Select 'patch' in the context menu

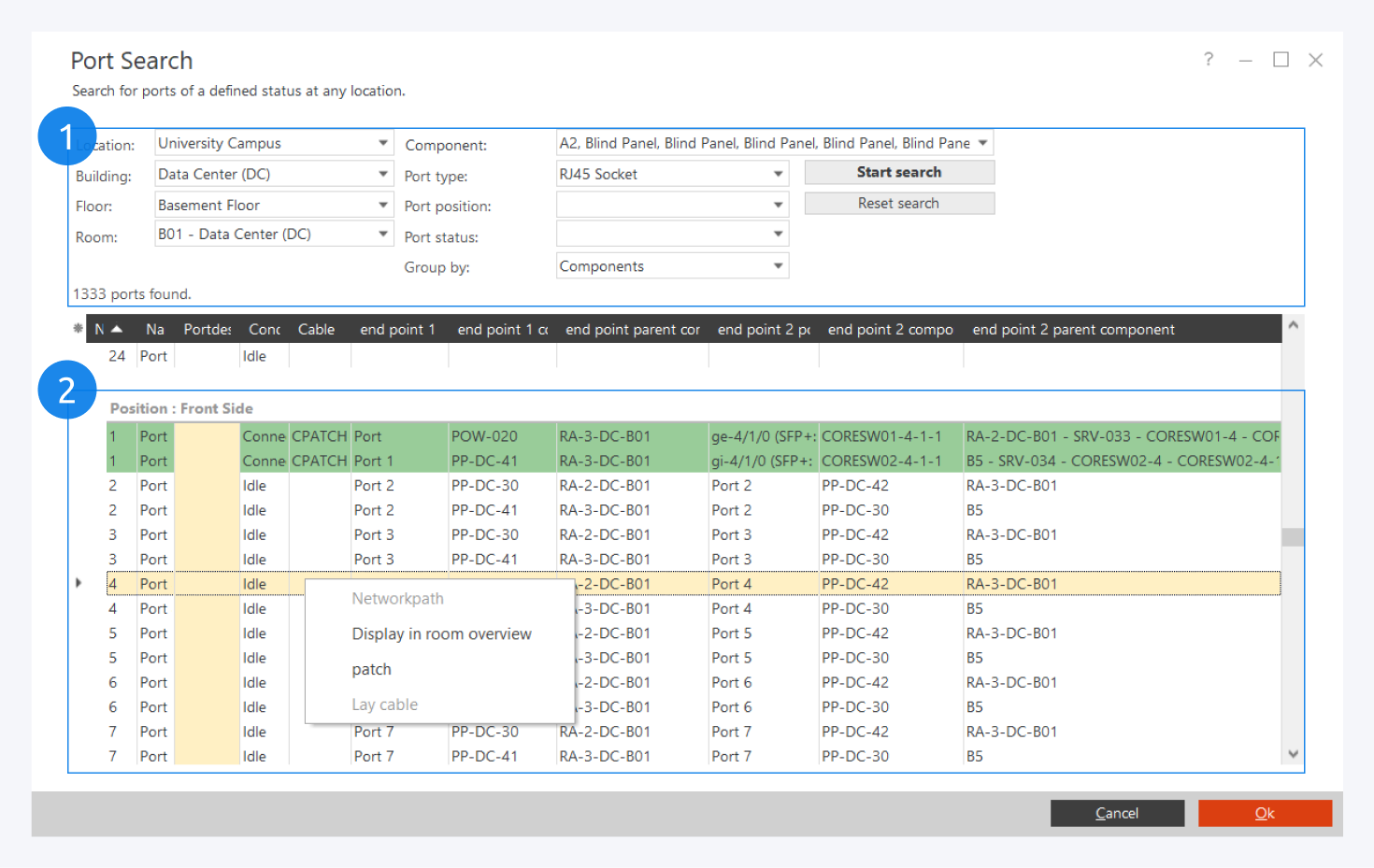(372, 669)
